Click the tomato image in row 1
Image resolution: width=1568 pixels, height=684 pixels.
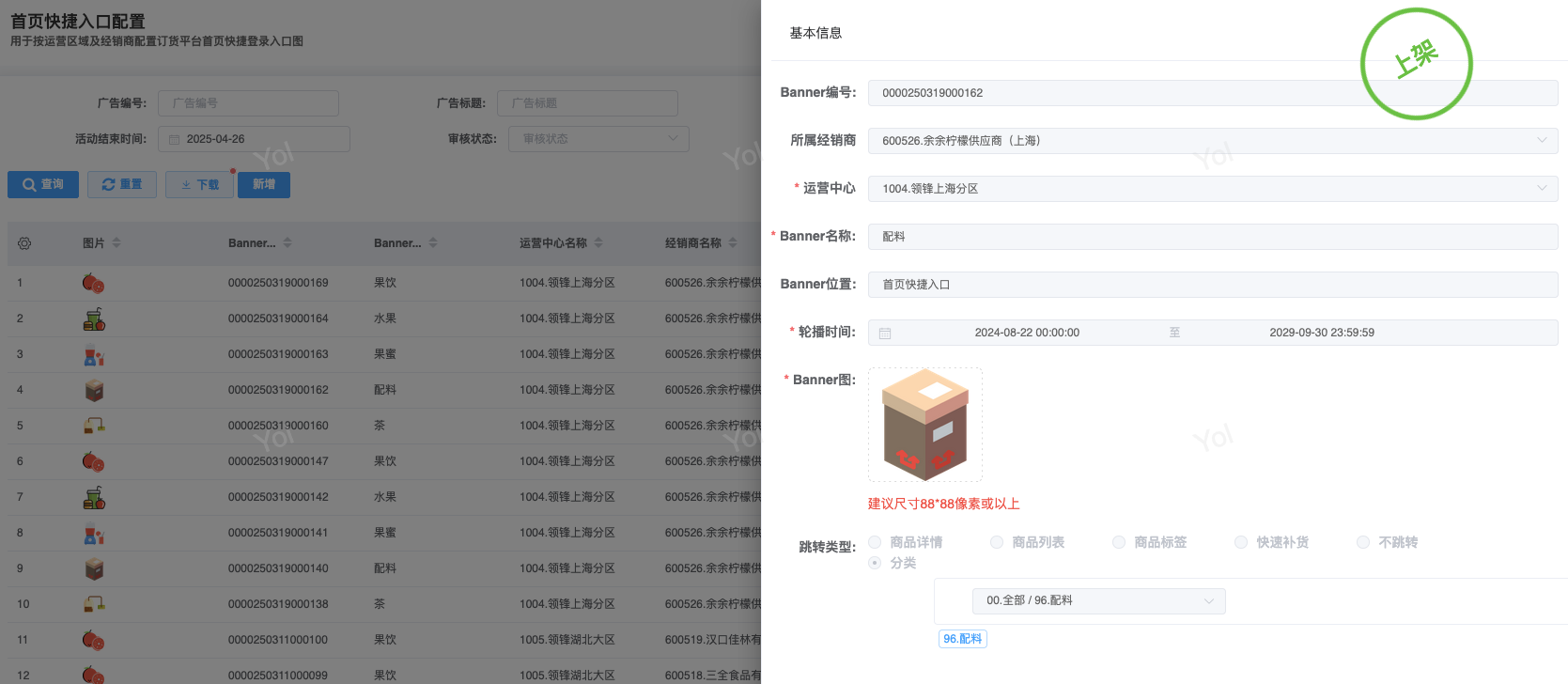coord(94,283)
